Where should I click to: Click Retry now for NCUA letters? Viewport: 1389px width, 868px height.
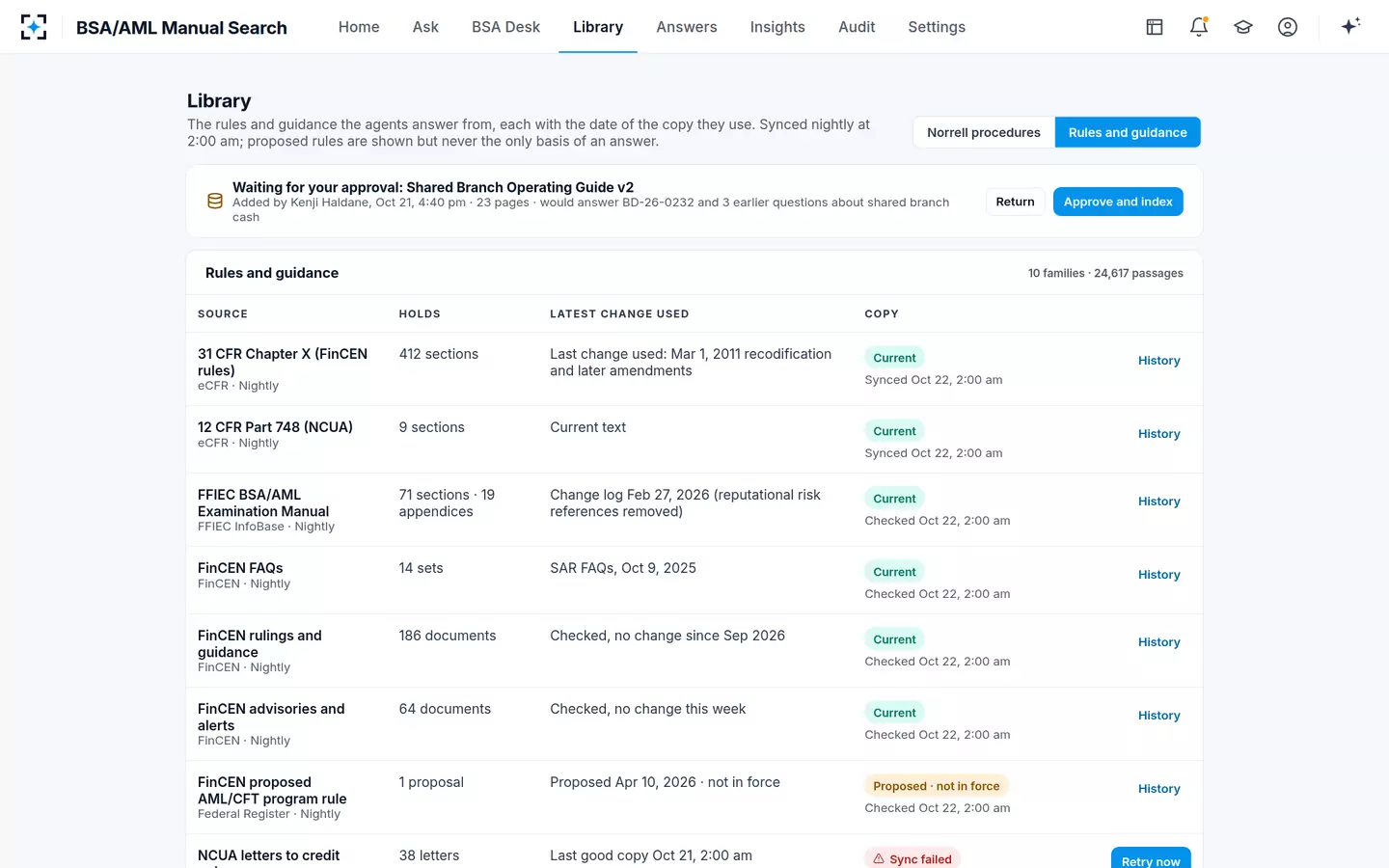pyautogui.click(x=1151, y=858)
